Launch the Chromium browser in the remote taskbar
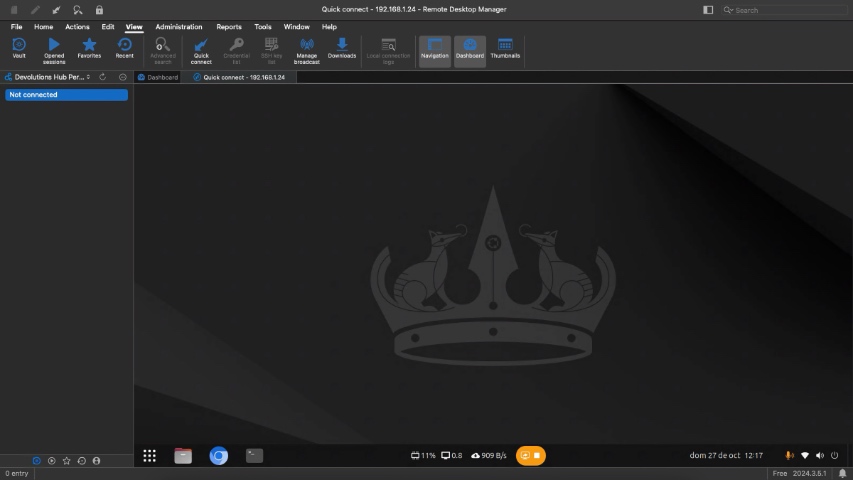The width and height of the screenshot is (853, 480). [x=219, y=456]
